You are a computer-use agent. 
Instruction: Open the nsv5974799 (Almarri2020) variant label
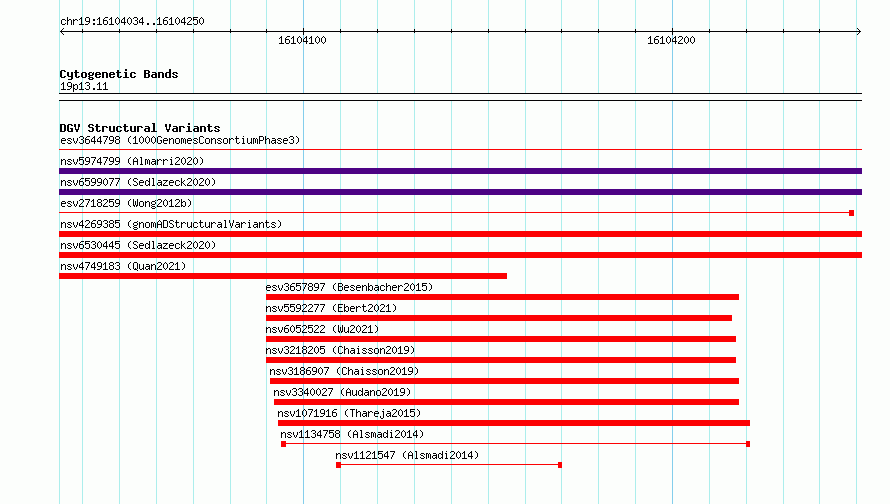click(132, 161)
